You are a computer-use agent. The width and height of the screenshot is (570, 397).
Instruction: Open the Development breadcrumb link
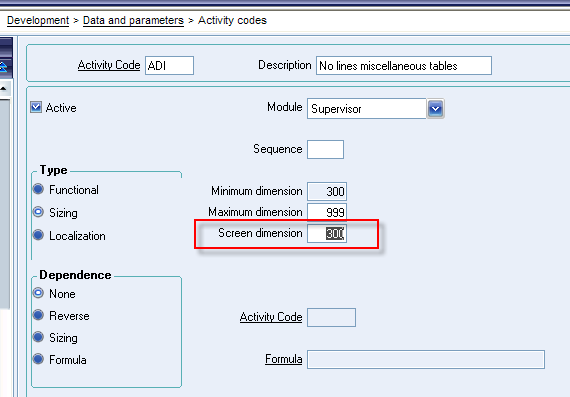[38, 20]
